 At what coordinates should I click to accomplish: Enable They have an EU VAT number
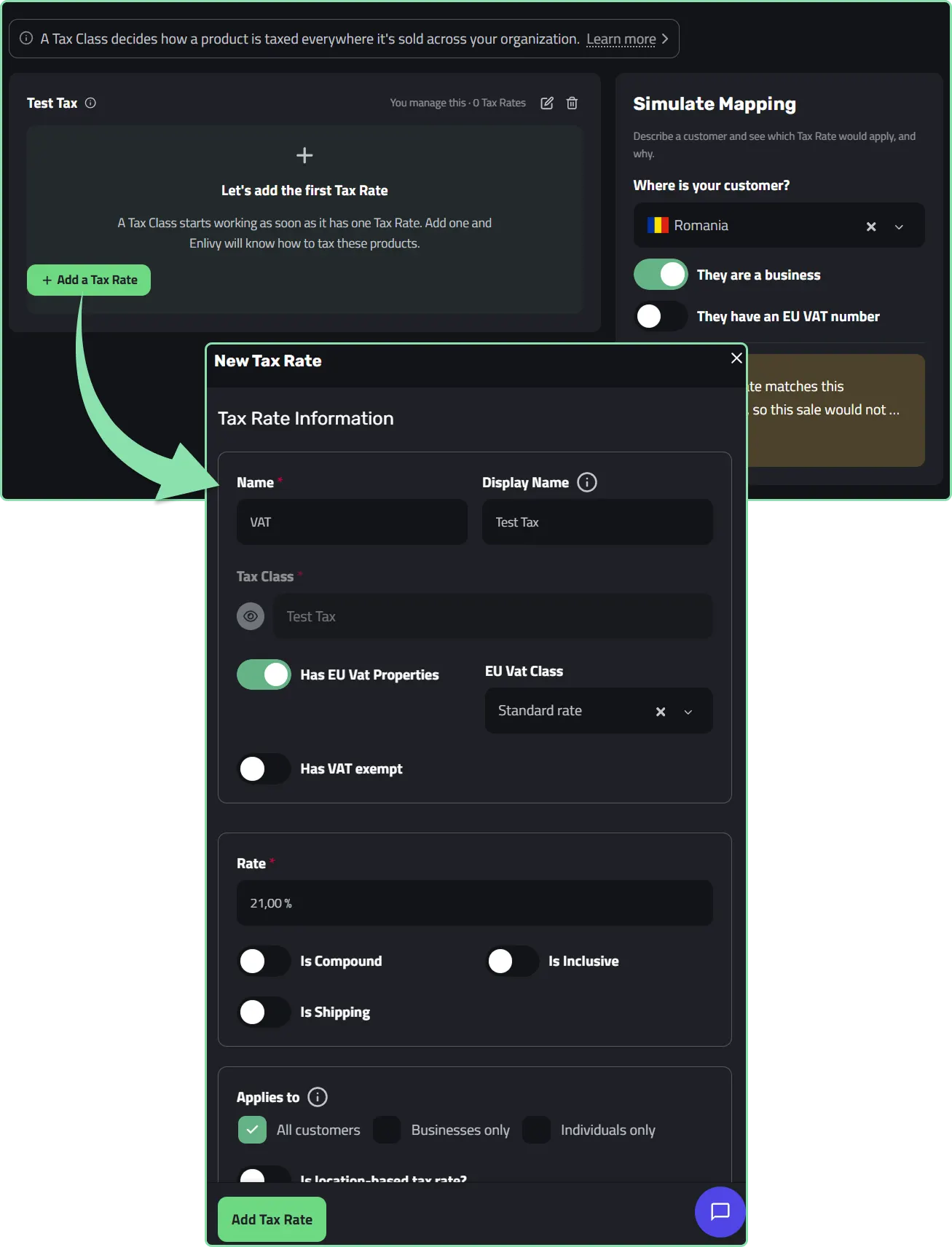[x=661, y=316]
